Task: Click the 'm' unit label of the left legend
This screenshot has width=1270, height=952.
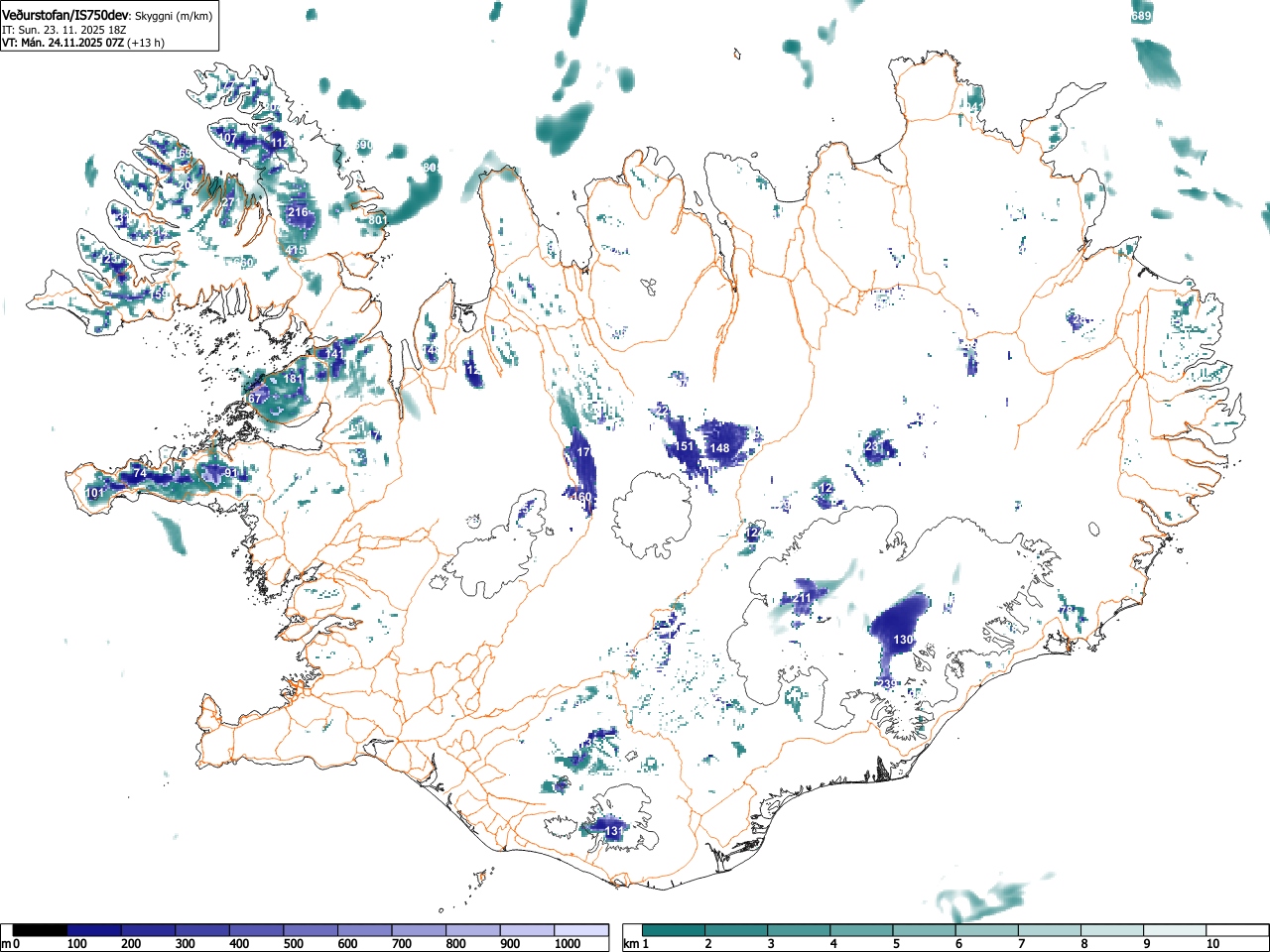Action: coord(6,944)
